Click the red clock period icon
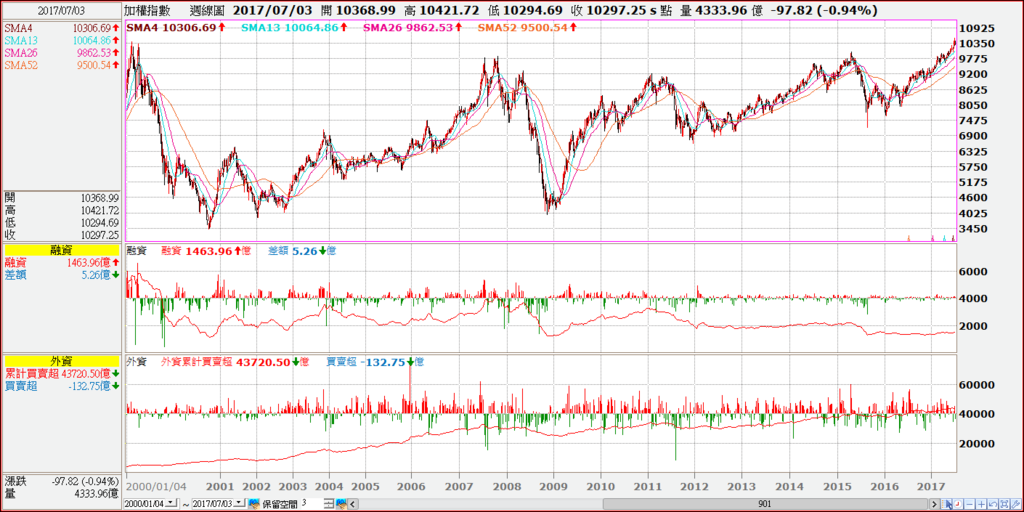 click(x=958, y=504)
